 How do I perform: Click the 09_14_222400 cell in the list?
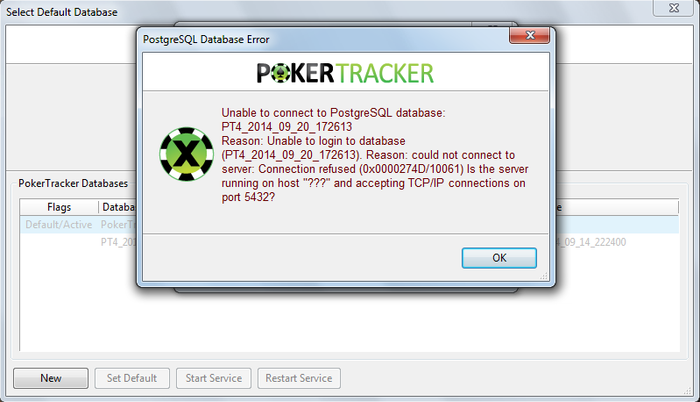pos(591,242)
